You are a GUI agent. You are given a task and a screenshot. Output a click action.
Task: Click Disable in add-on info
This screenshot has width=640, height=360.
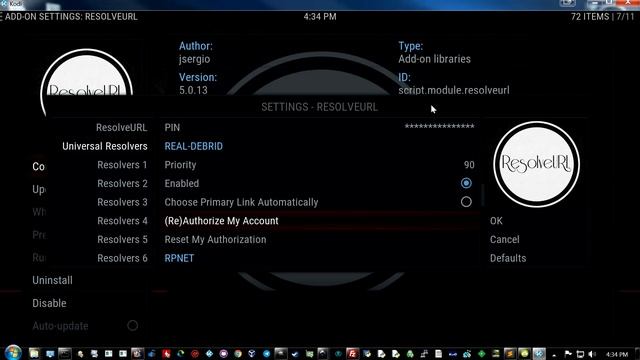point(49,303)
